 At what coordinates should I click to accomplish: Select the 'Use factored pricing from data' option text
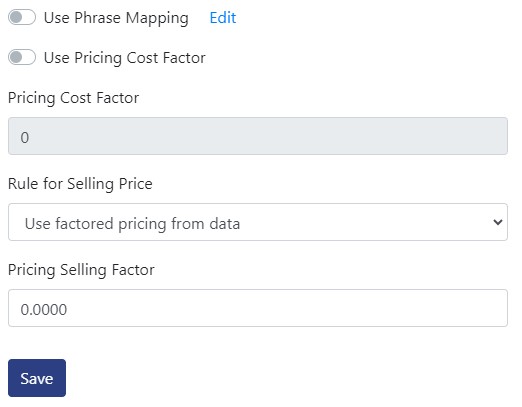(x=132, y=223)
